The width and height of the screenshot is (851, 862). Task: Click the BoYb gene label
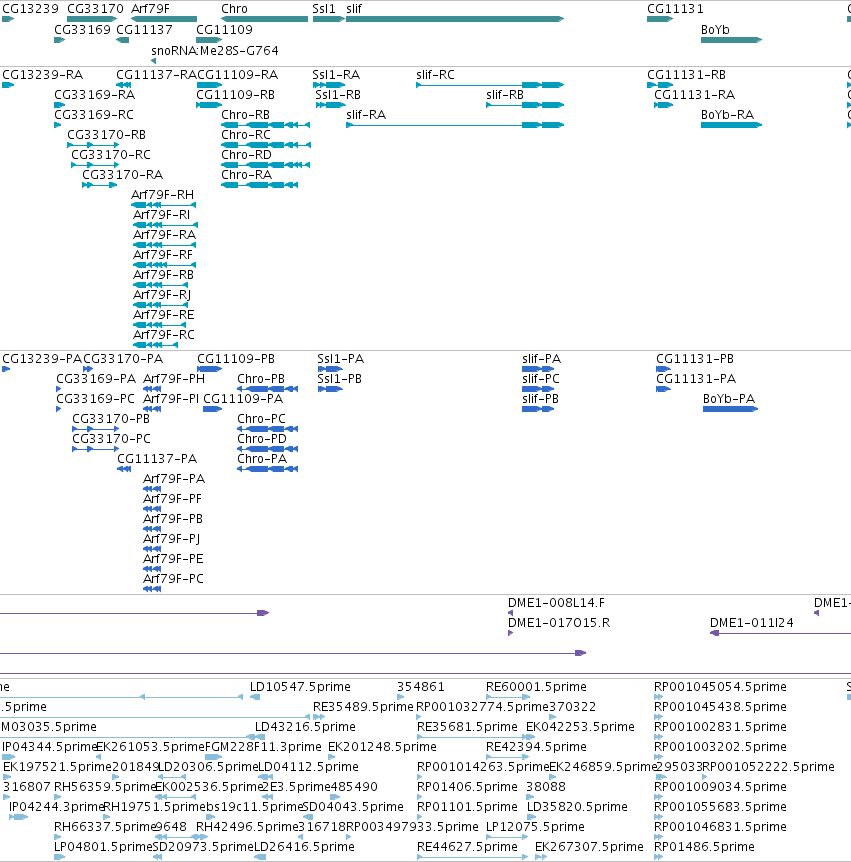coord(715,30)
